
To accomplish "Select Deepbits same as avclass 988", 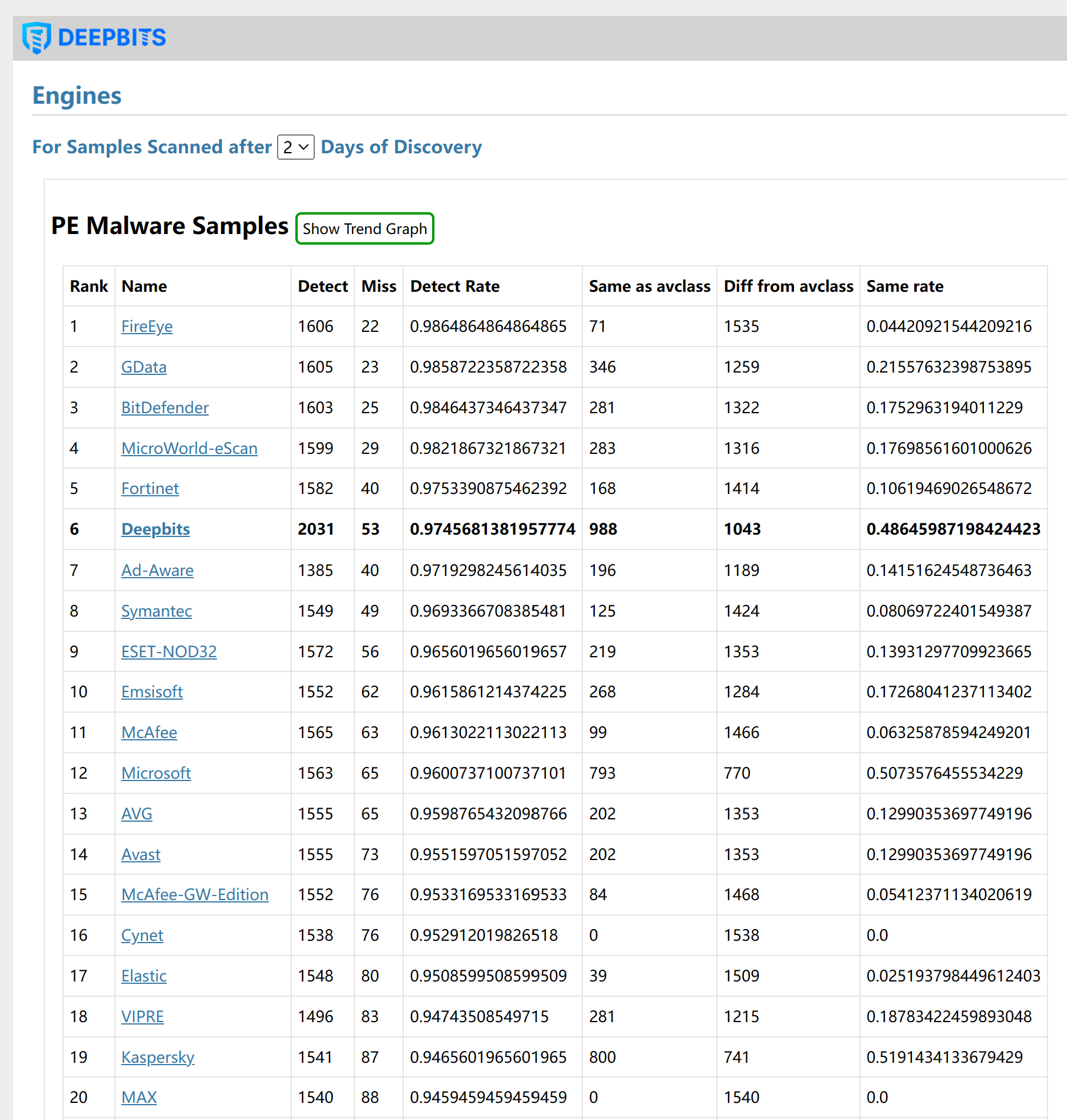I will pos(603,529).
